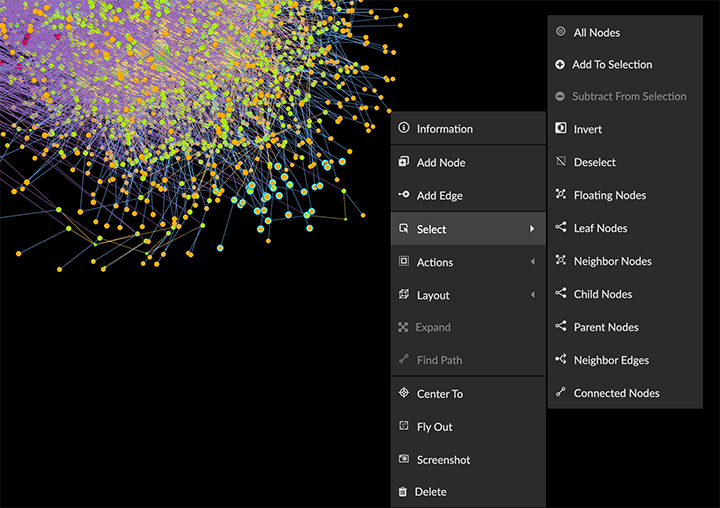Click the Center To target icon

(404, 393)
